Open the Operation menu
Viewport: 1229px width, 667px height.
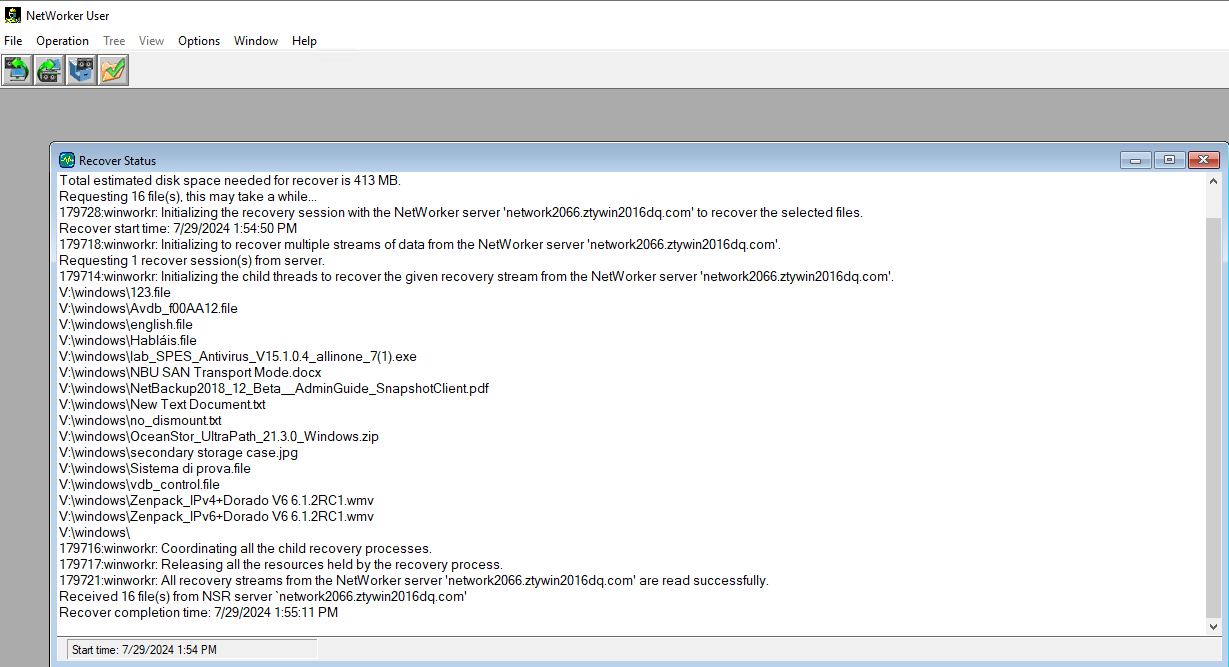pos(63,41)
